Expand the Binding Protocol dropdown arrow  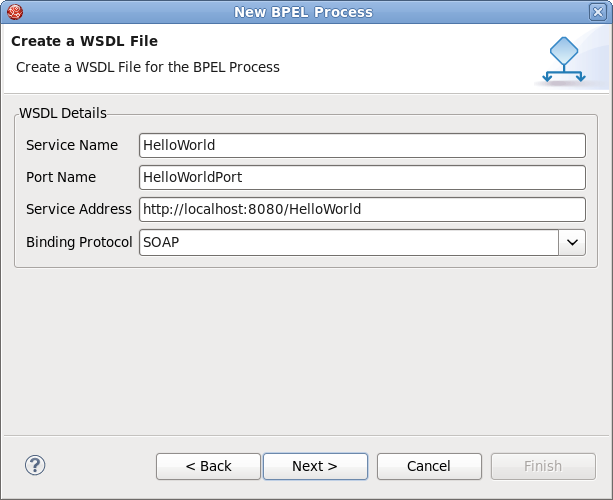[x=572, y=242]
